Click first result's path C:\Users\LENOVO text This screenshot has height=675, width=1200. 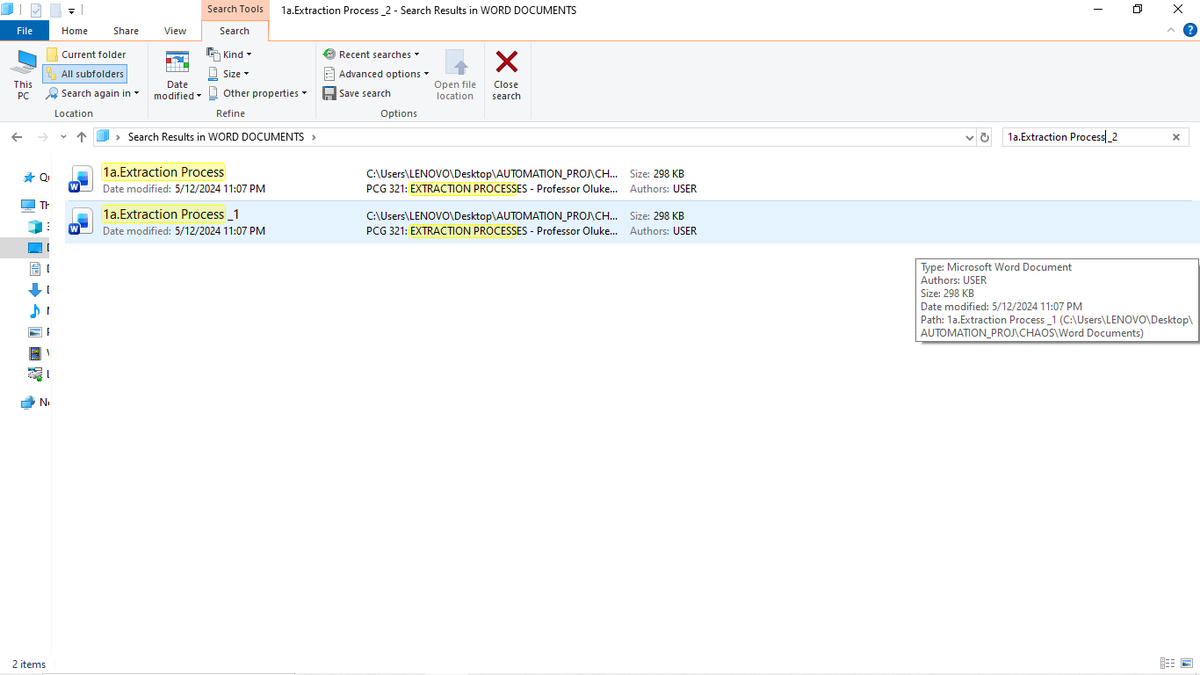pos(492,173)
